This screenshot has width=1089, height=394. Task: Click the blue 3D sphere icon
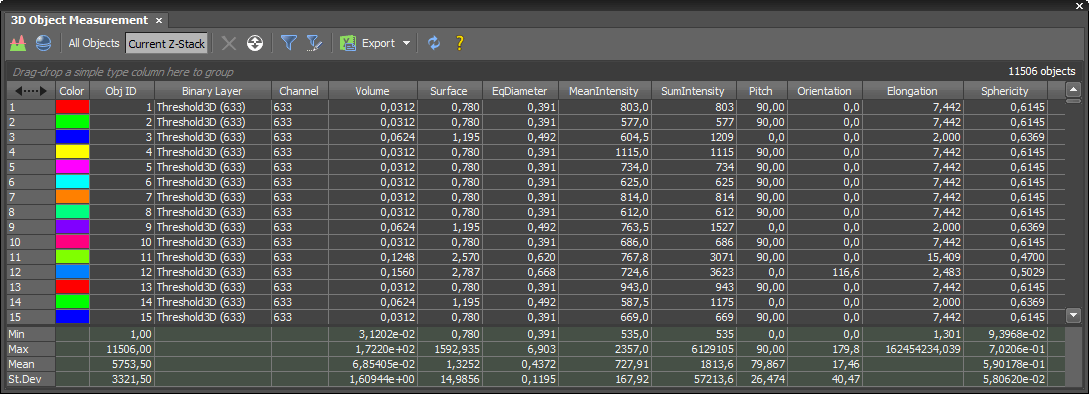[x=43, y=43]
